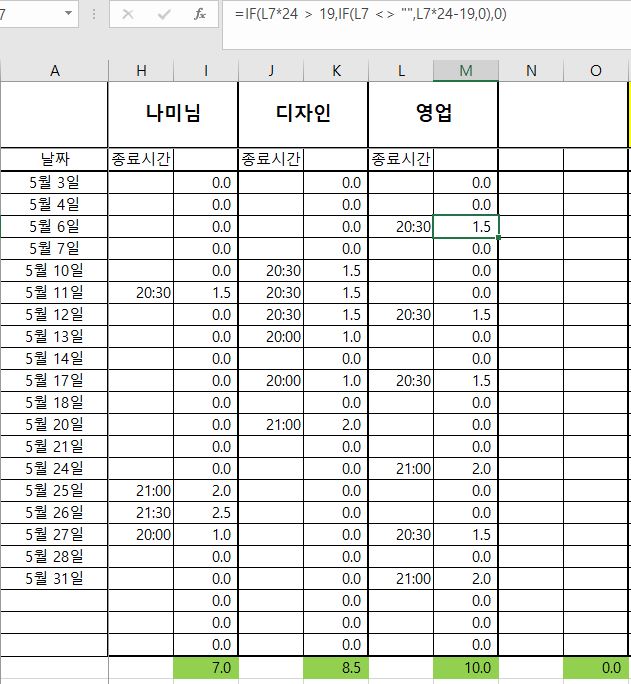Select the 5월 13일 date cell
This screenshot has width=631, height=684.
click(55, 336)
